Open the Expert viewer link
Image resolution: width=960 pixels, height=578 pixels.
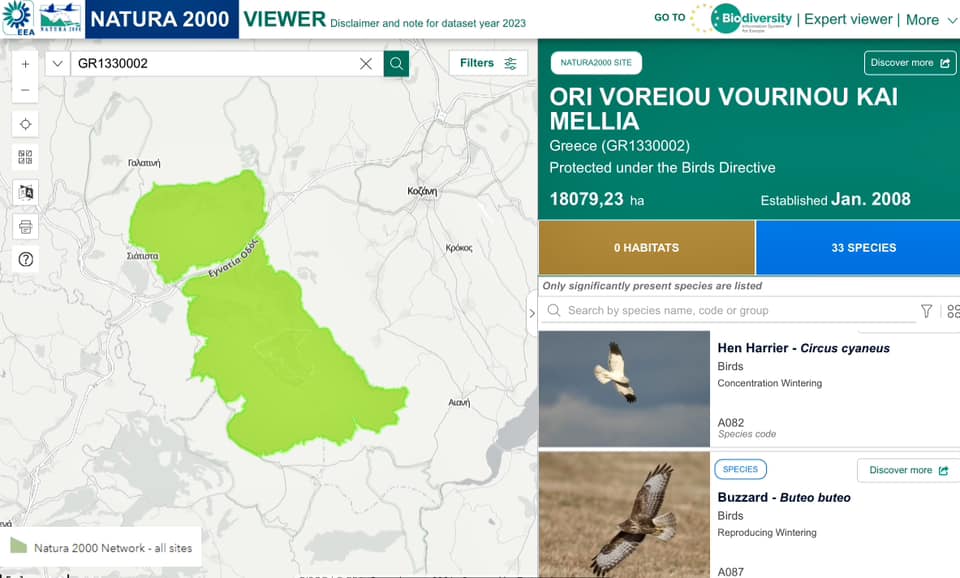click(848, 20)
